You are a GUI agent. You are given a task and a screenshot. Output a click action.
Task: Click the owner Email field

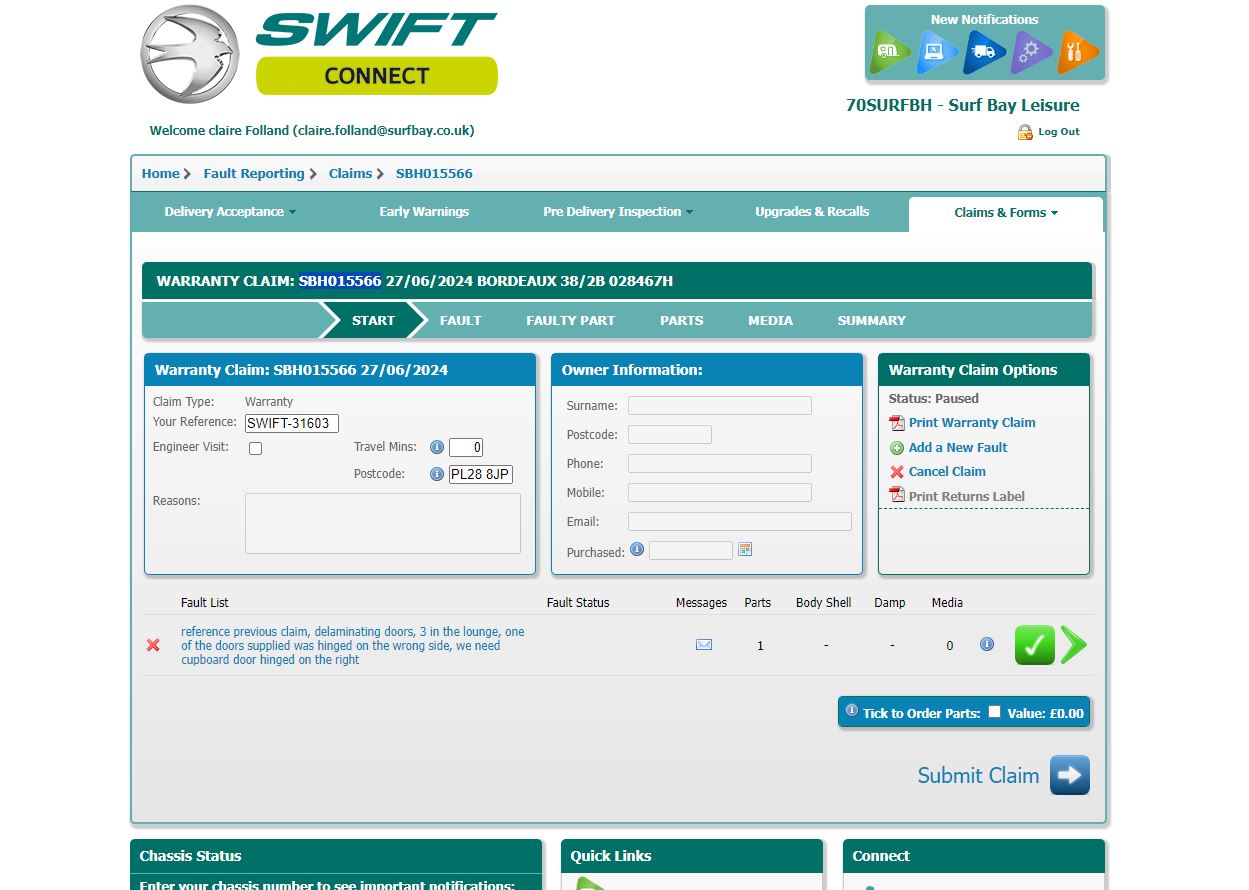click(740, 522)
